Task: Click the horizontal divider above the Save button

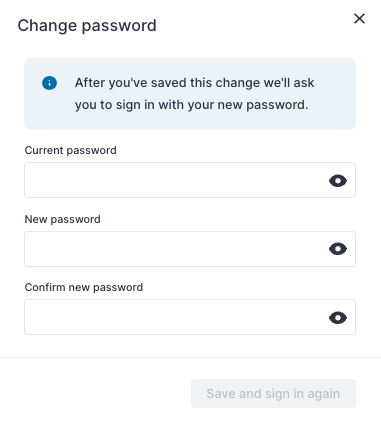Action: [x=190, y=357]
